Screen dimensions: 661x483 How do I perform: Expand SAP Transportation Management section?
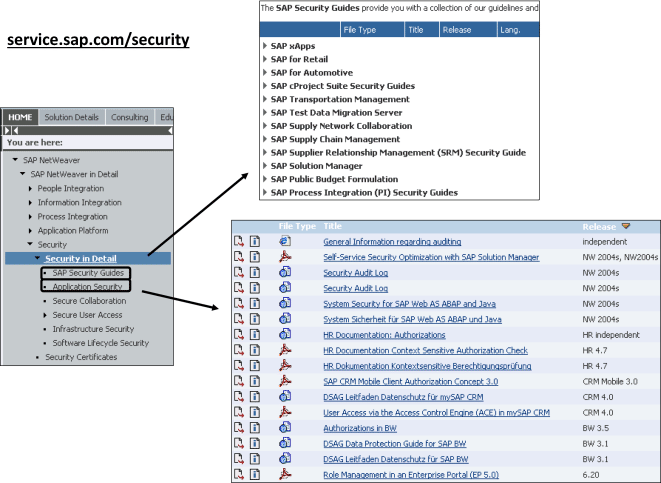(265, 99)
